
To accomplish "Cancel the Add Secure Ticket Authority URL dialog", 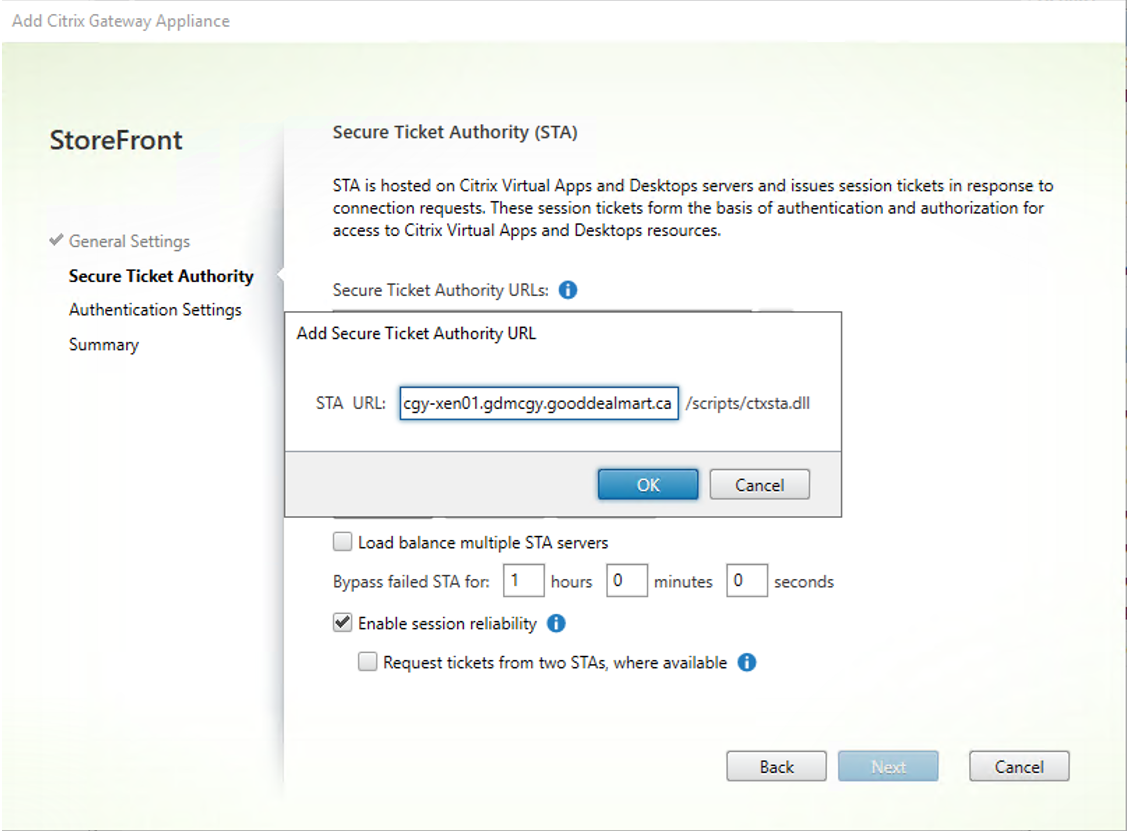I will 759,485.
